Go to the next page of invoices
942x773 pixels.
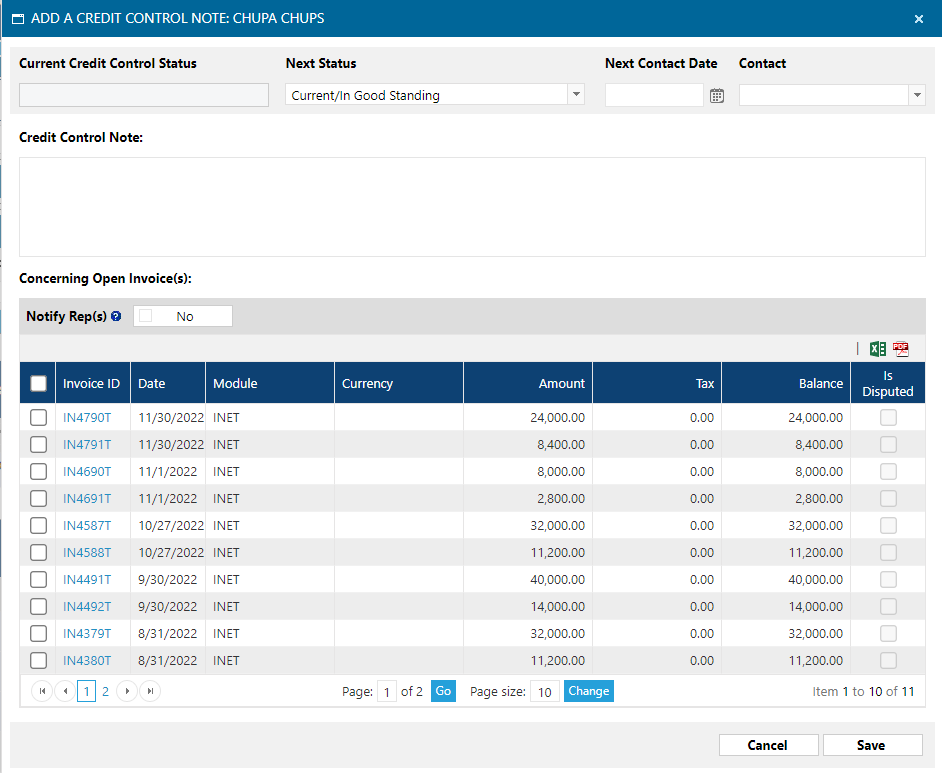pyautogui.click(x=127, y=691)
